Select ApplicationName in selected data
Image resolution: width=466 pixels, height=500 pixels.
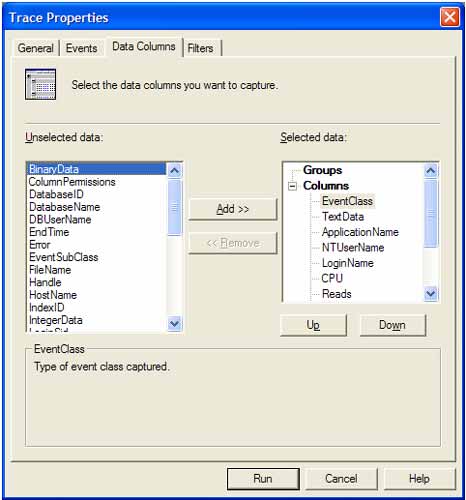point(360,232)
